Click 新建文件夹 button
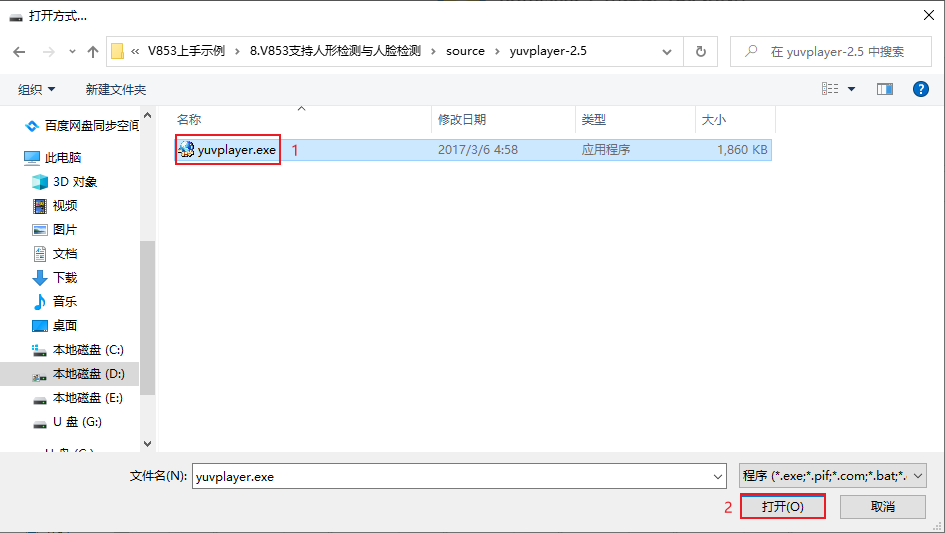Viewport: 945px width, 533px height. click(116, 90)
